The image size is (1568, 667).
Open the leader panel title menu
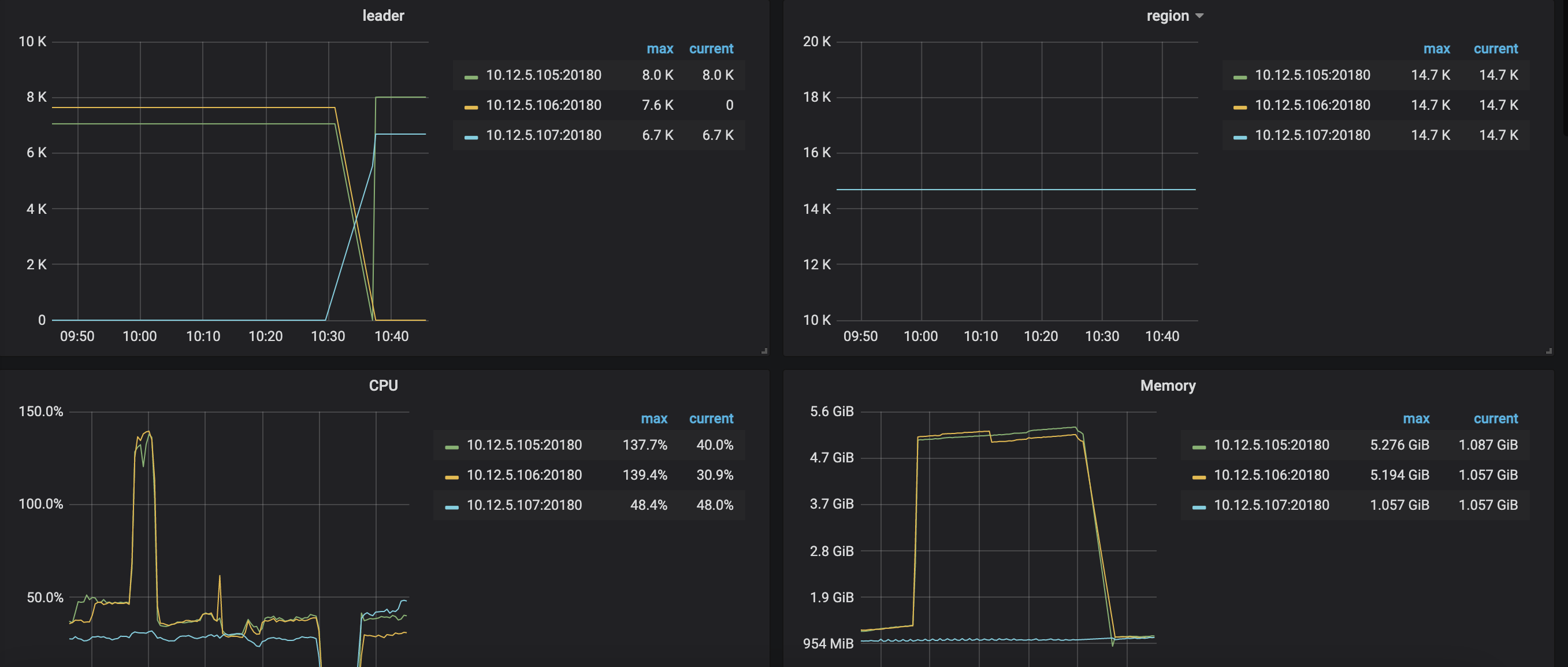(383, 16)
